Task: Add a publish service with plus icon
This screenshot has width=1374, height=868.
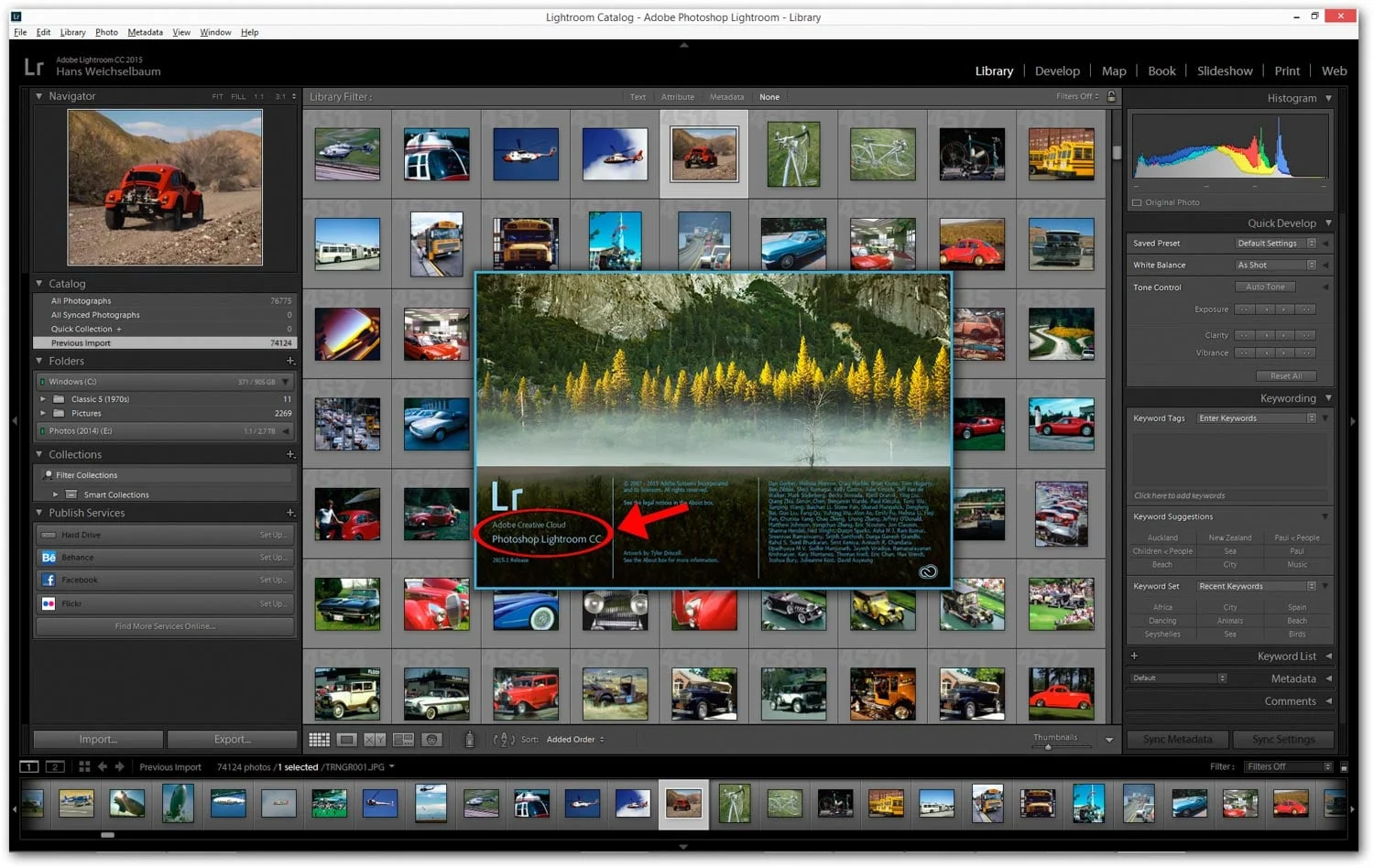Action: coord(290,513)
